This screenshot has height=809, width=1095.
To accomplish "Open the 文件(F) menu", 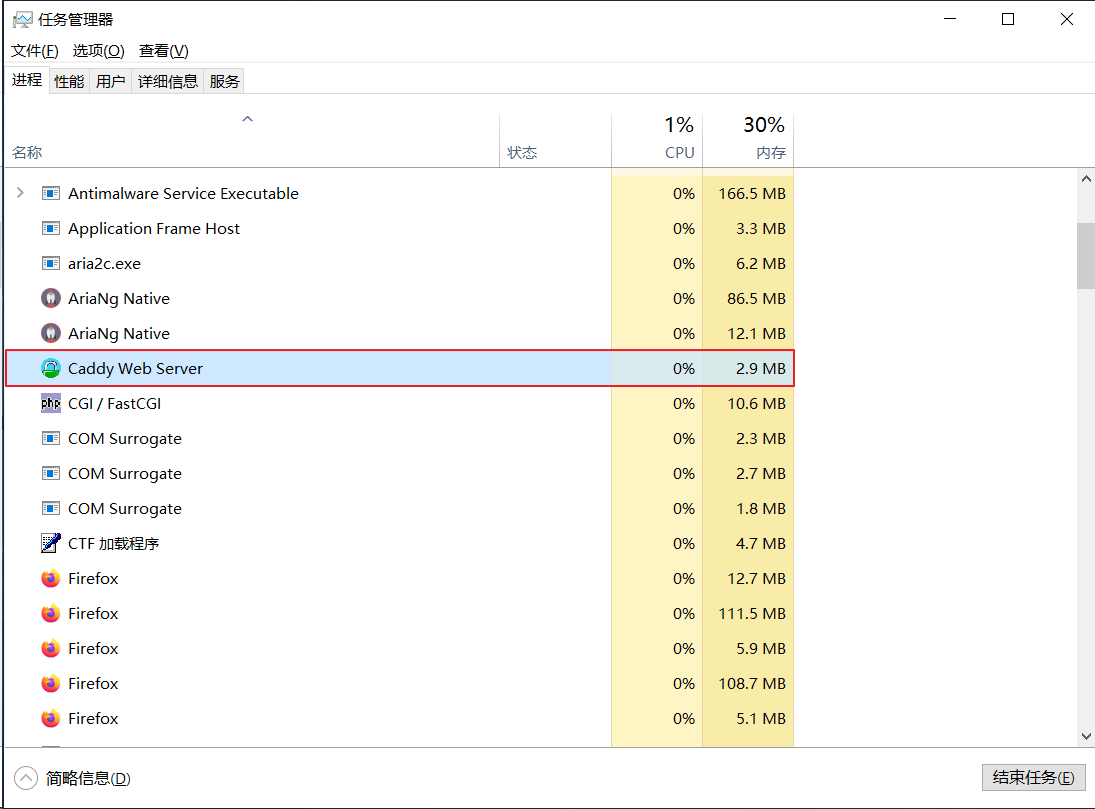I will (35, 51).
